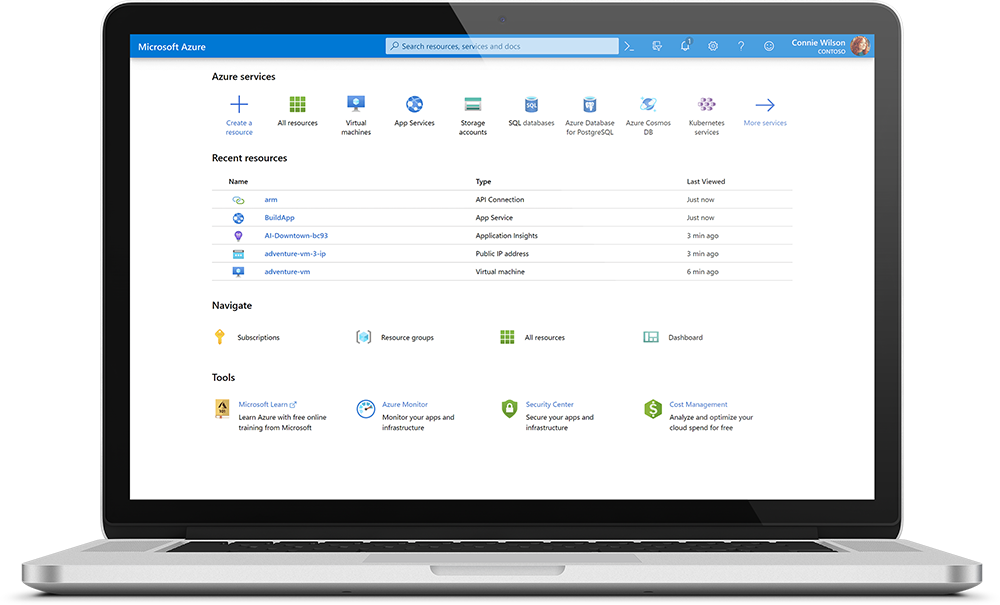
Task: Open the help question mark
Action: coord(741,46)
